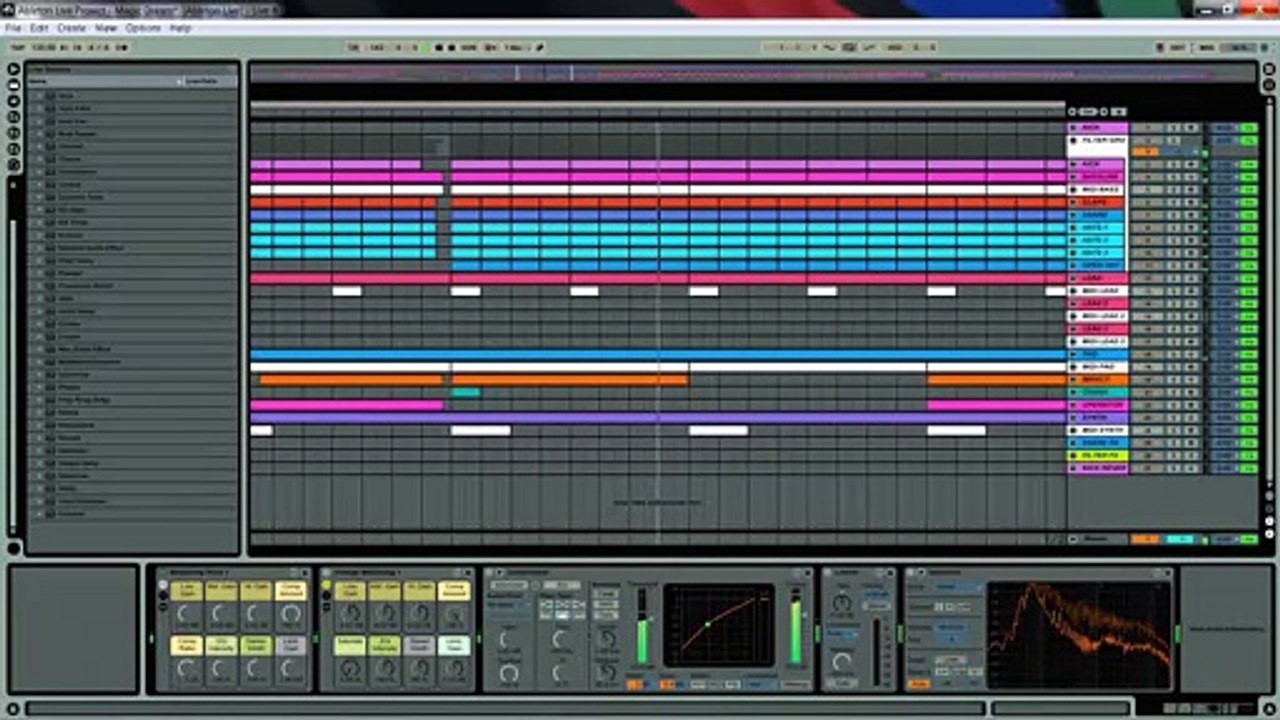Click the Spectrum analyzer display

pos(1079,635)
